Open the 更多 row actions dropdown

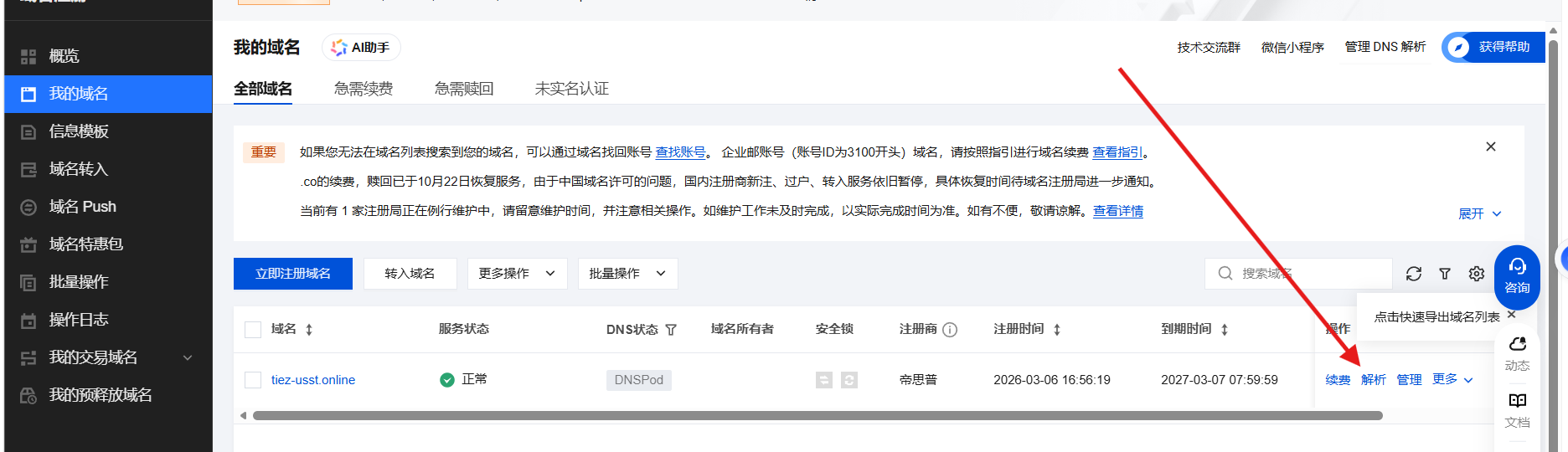pyautogui.click(x=1452, y=379)
